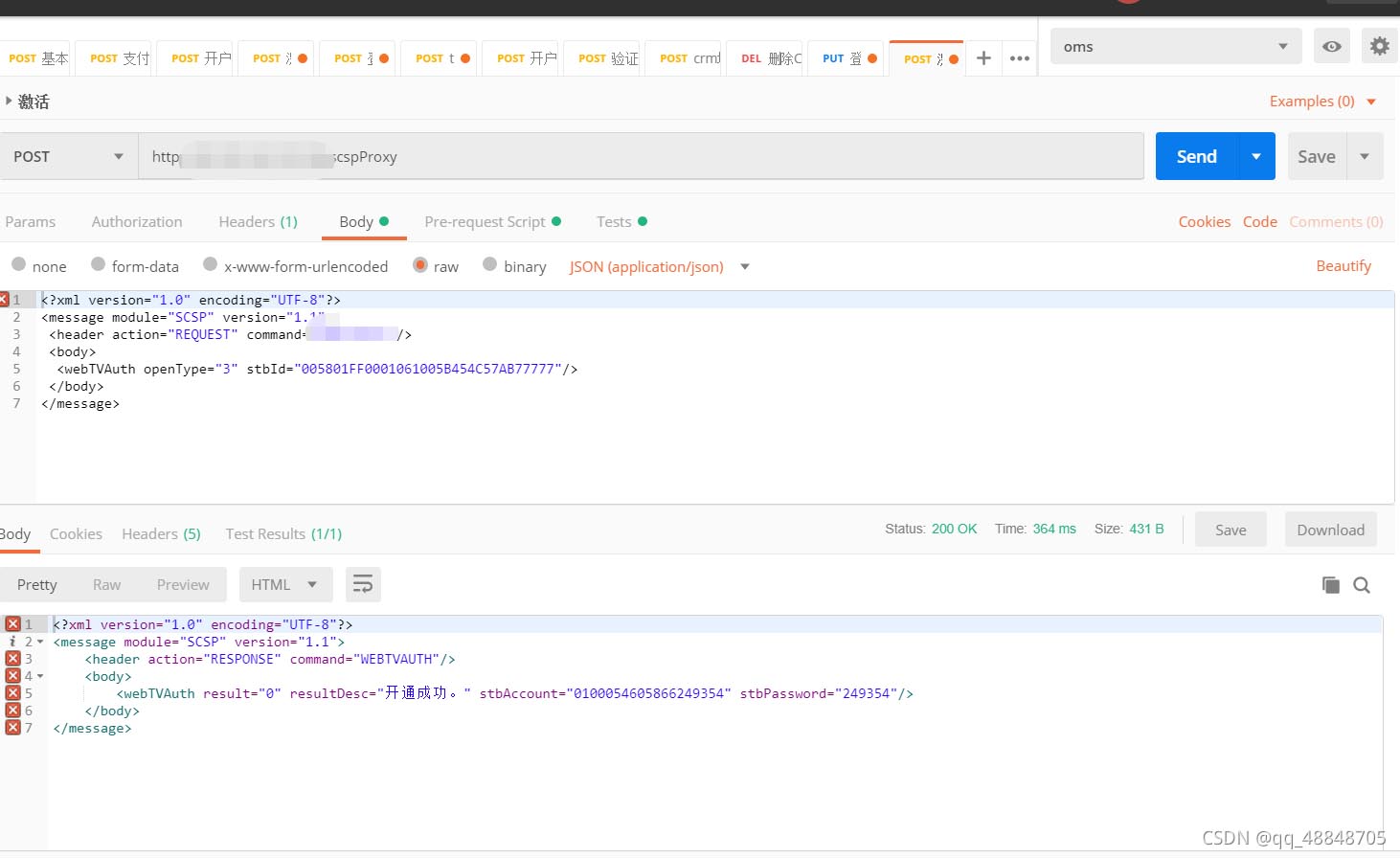This screenshot has width=1400, height=858.
Task: Expand the Examples (0) dropdown
Action: (x=1322, y=102)
